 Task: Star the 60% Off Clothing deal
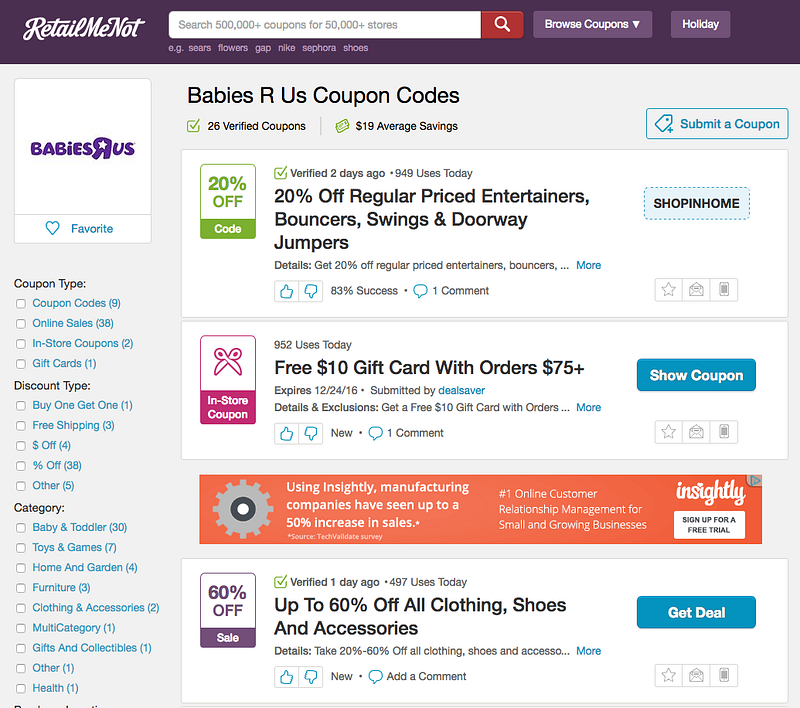(x=668, y=675)
